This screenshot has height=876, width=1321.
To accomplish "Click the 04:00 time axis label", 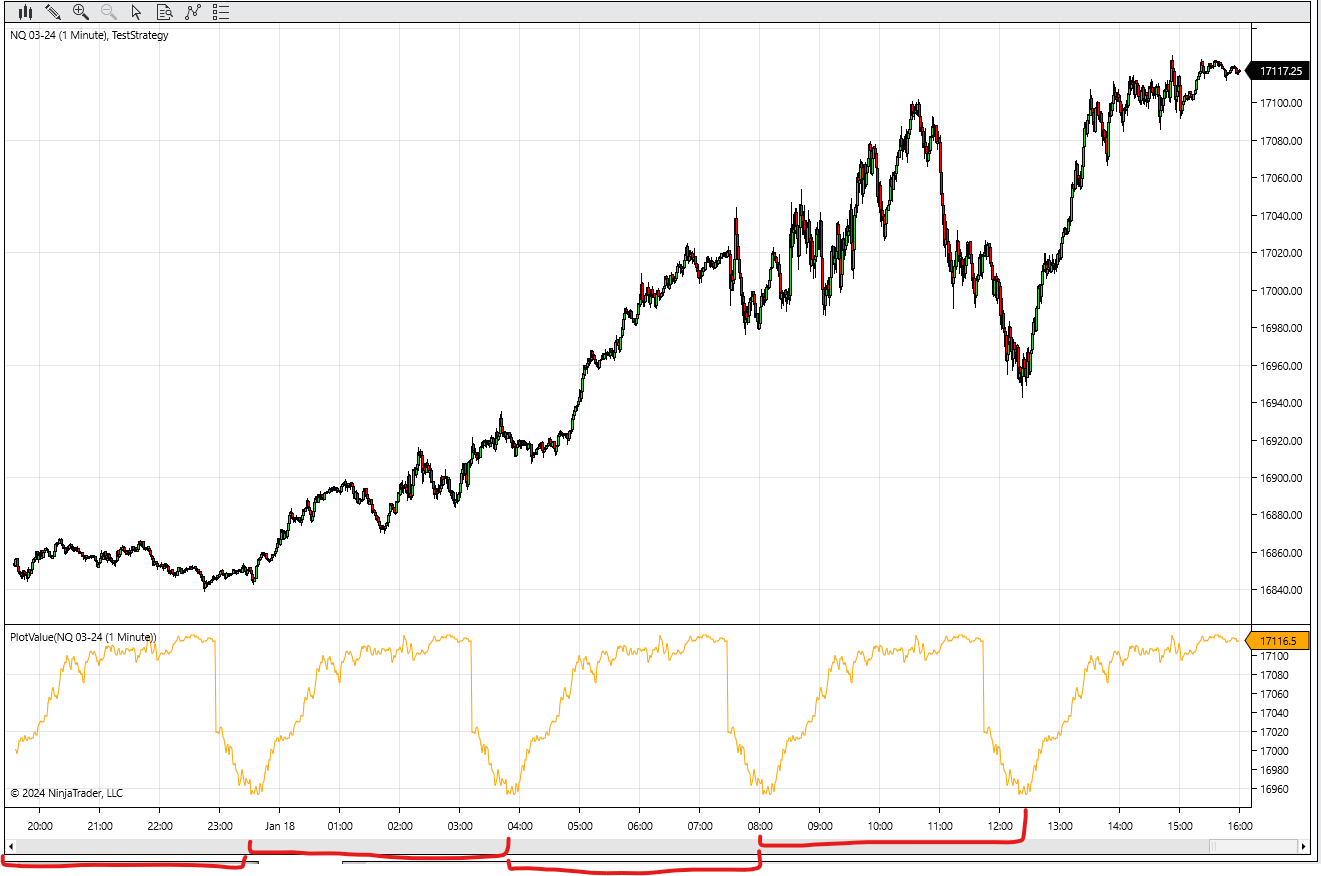I will 520,826.
